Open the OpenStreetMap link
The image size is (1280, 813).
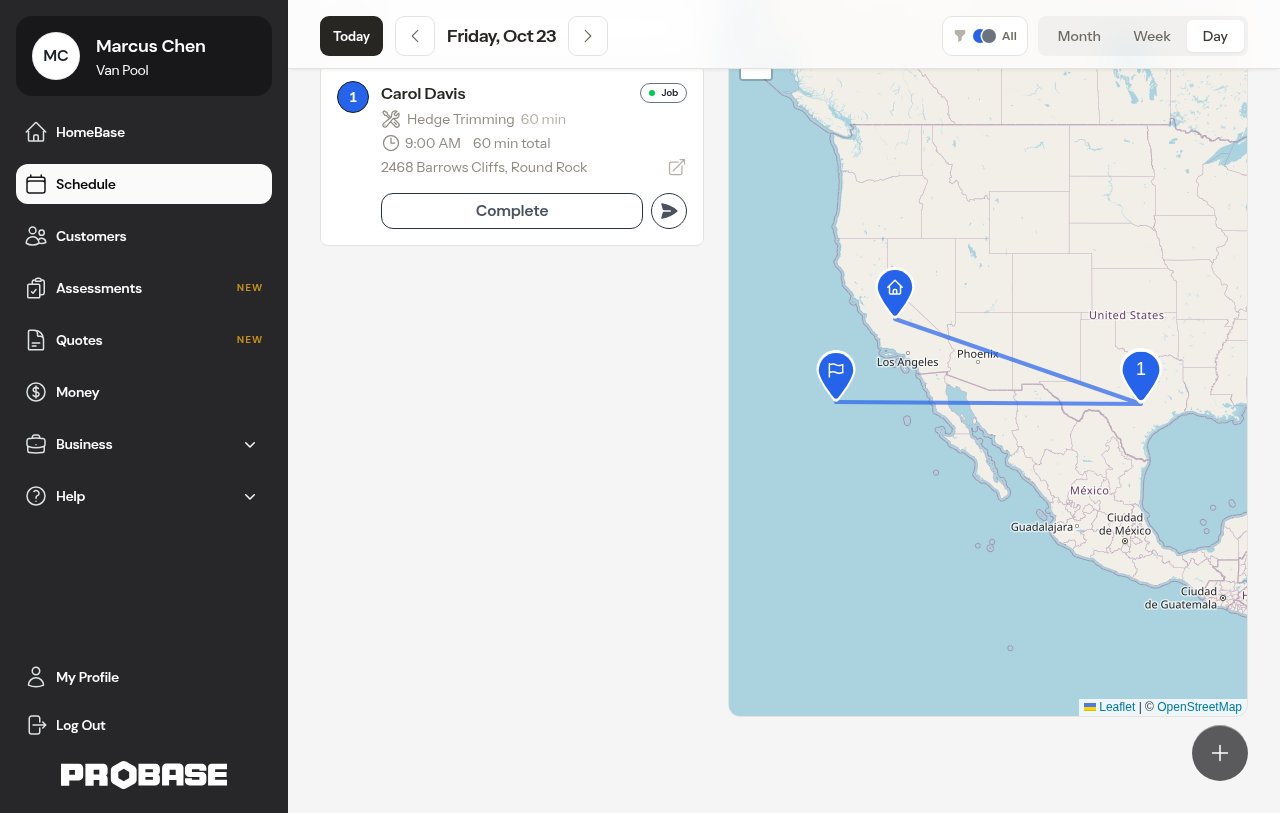pyautogui.click(x=1199, y=707)
